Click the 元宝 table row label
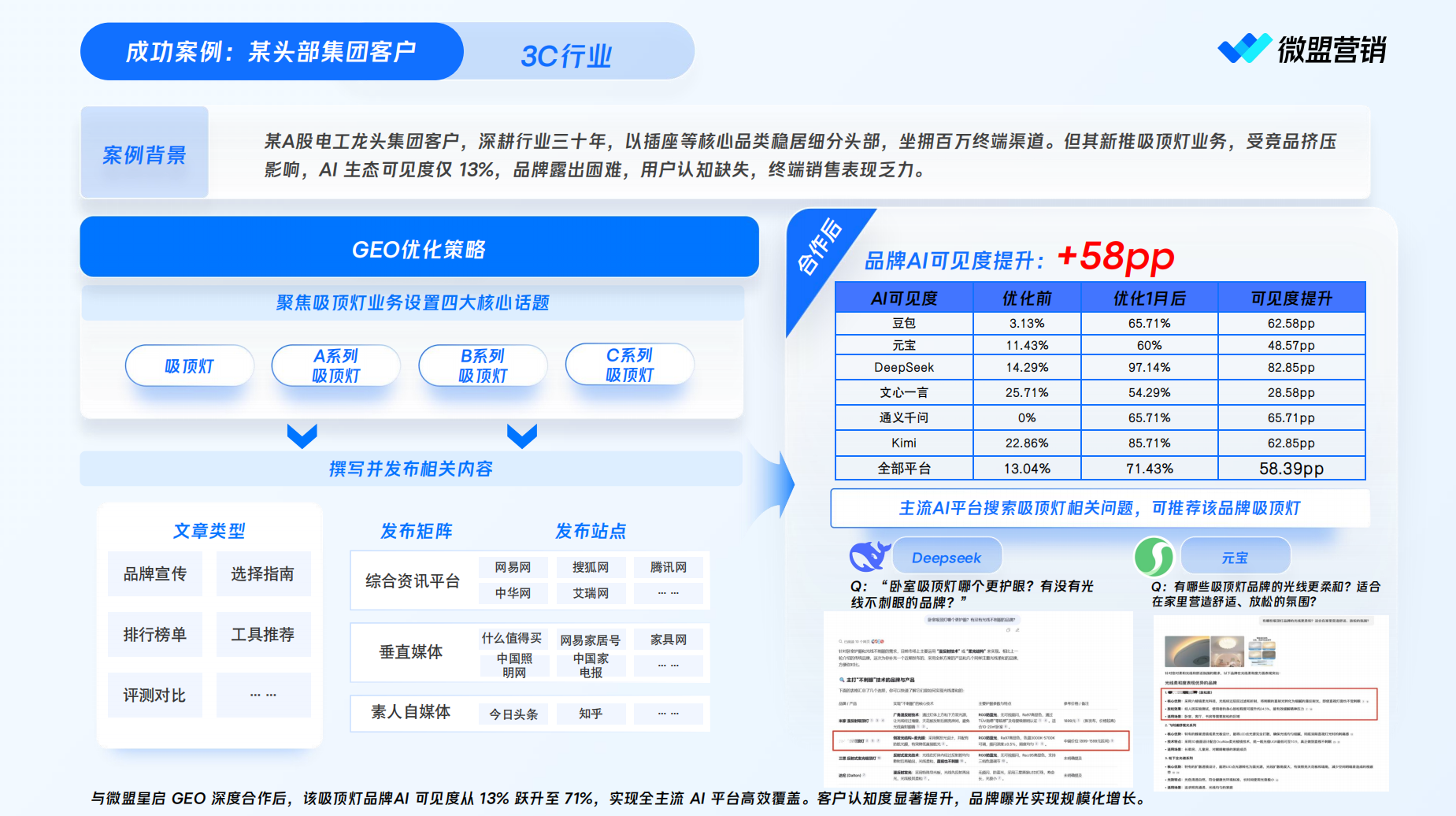Image resolution: width=1456 pixels, height=816 pixels. pos(904,345)
